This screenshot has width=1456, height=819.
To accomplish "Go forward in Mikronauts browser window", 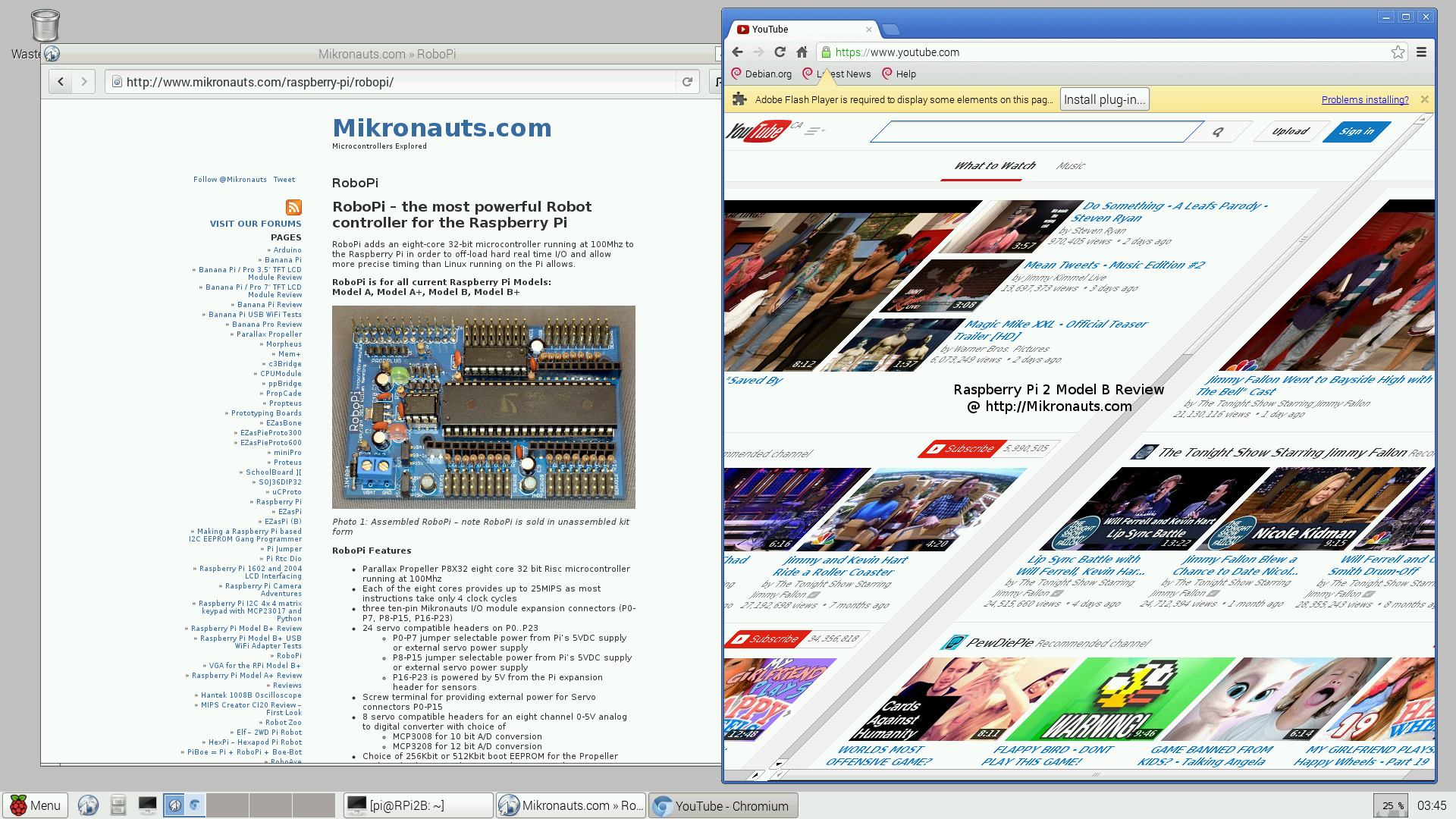I will point(84,82).
